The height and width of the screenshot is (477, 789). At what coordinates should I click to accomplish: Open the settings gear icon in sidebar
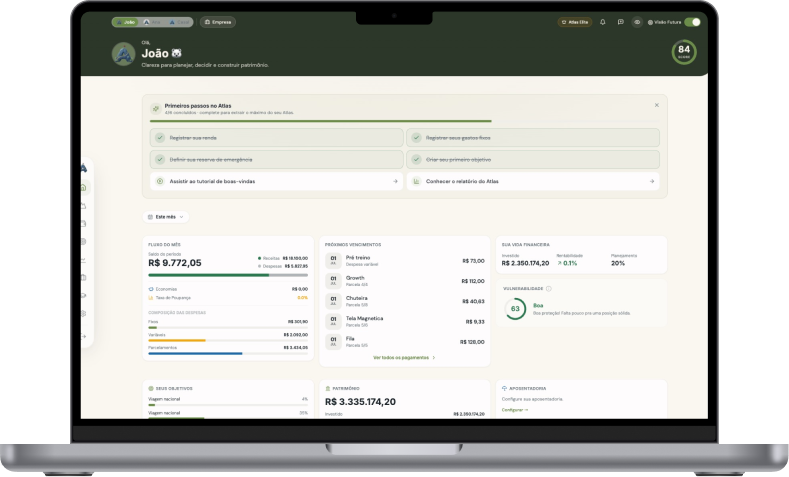[84, 313]
